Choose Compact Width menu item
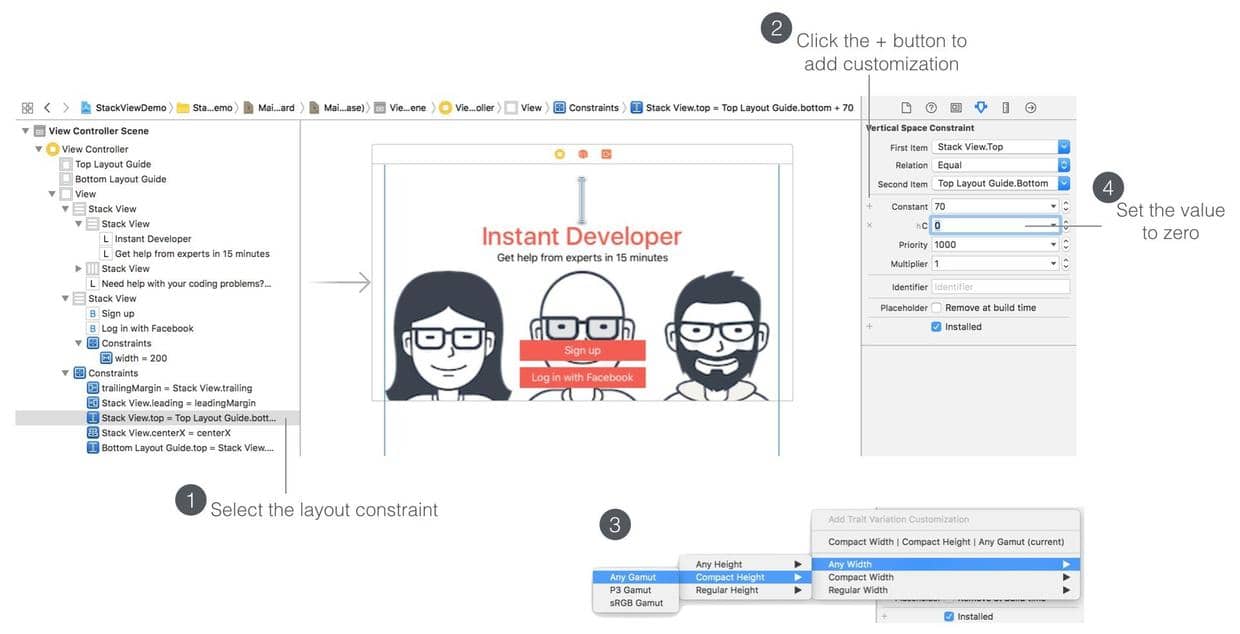This screenshot has width=1240, height=634. (945, 578)
